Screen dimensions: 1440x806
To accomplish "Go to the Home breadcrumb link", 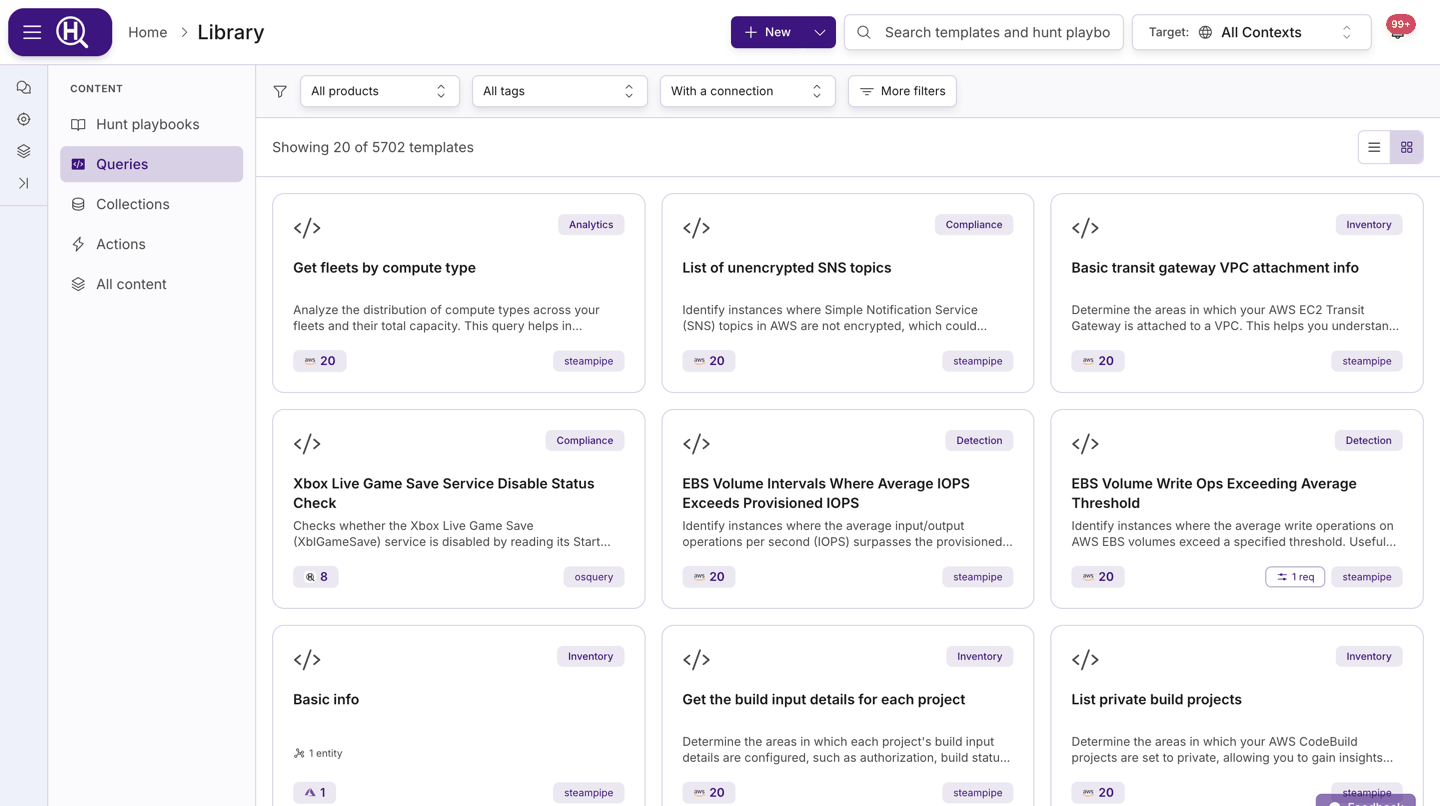I will (148, 32).
